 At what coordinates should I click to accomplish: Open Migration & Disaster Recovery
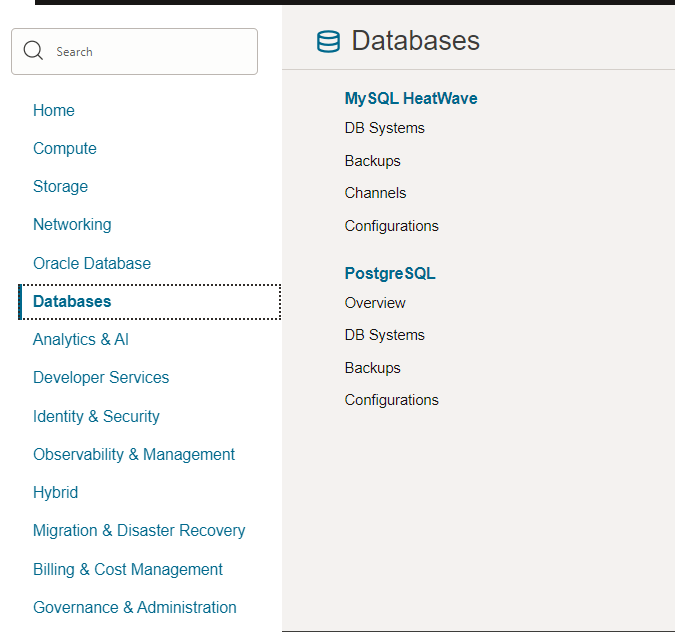139,530
